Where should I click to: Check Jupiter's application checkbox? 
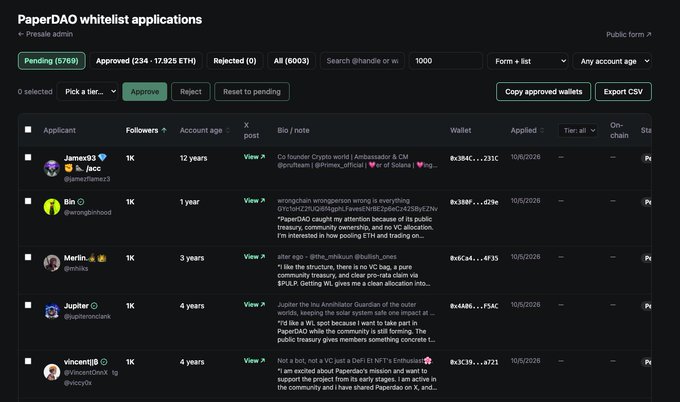[28, 305]
